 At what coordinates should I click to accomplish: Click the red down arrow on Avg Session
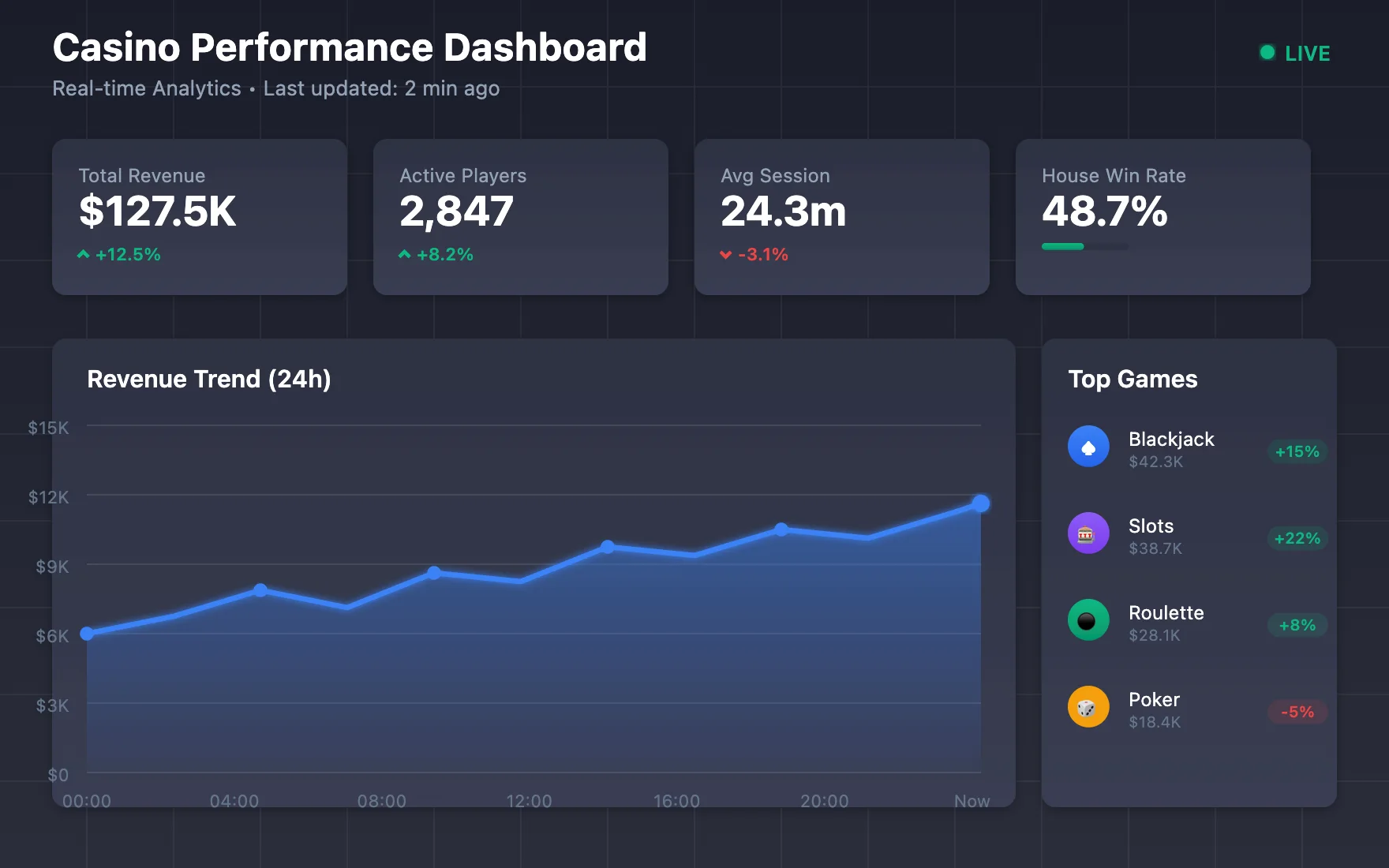(727, 255)
